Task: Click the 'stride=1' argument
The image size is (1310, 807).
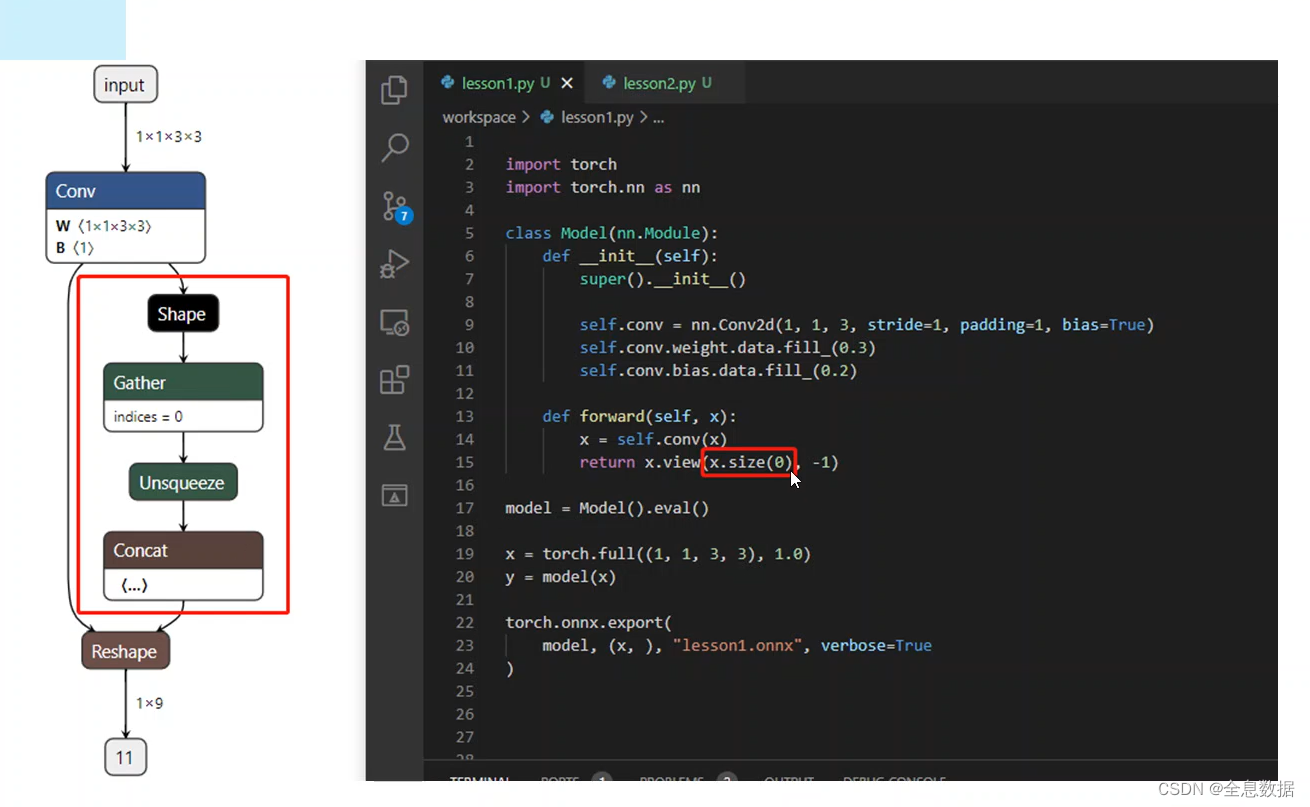Action: (908, 325)
